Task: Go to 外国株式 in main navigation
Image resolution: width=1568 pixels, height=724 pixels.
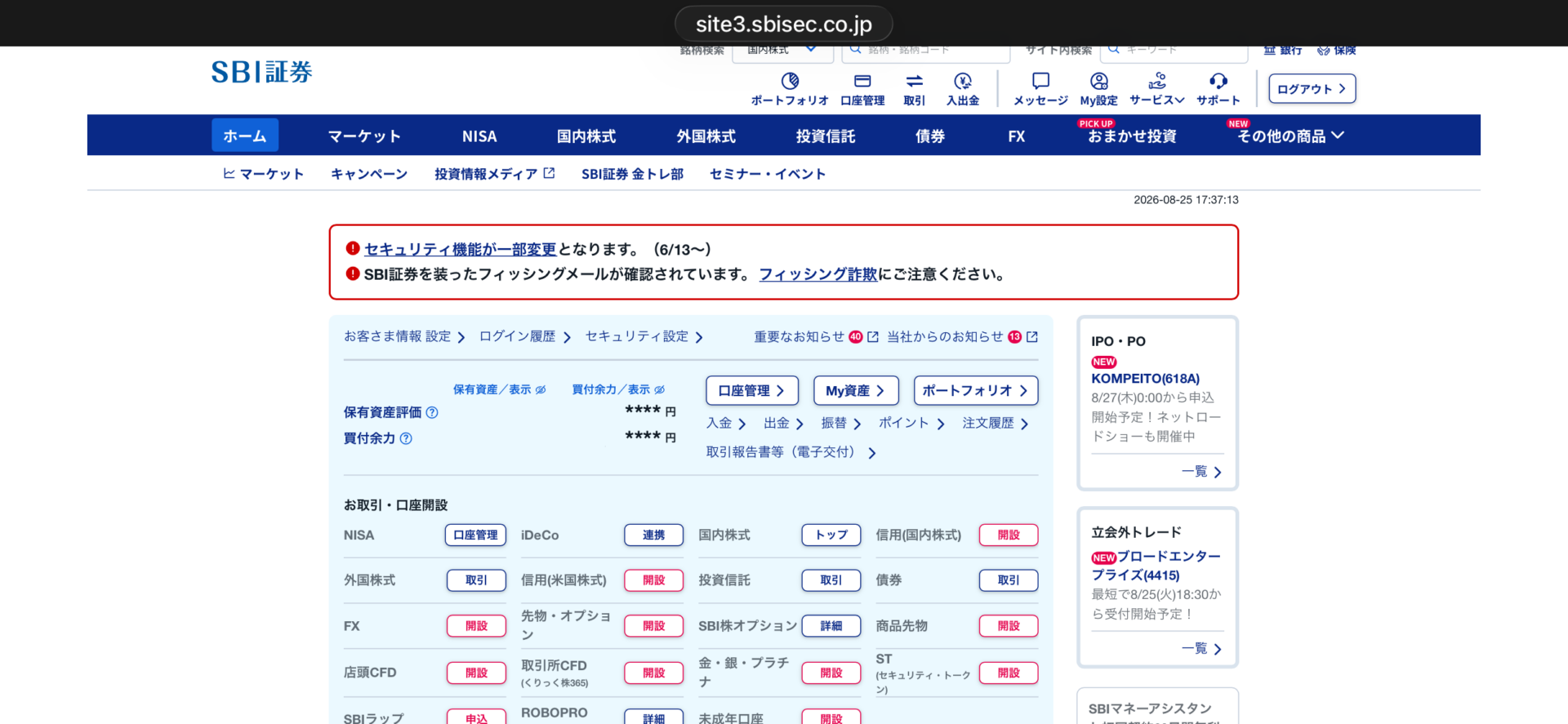Action: (x=706, y=136)
